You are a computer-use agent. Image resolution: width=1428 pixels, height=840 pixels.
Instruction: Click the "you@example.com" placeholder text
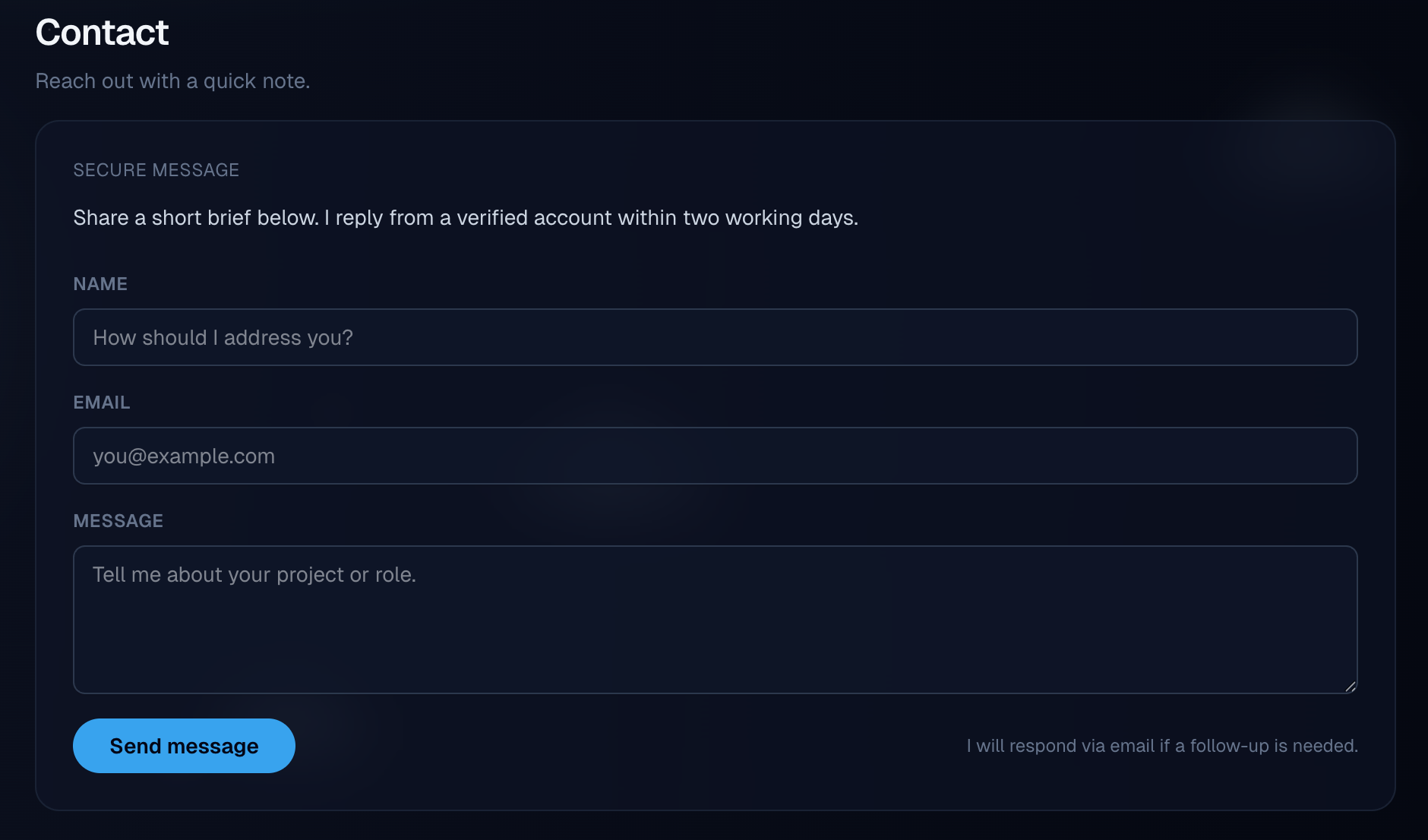tap(184, 456)
